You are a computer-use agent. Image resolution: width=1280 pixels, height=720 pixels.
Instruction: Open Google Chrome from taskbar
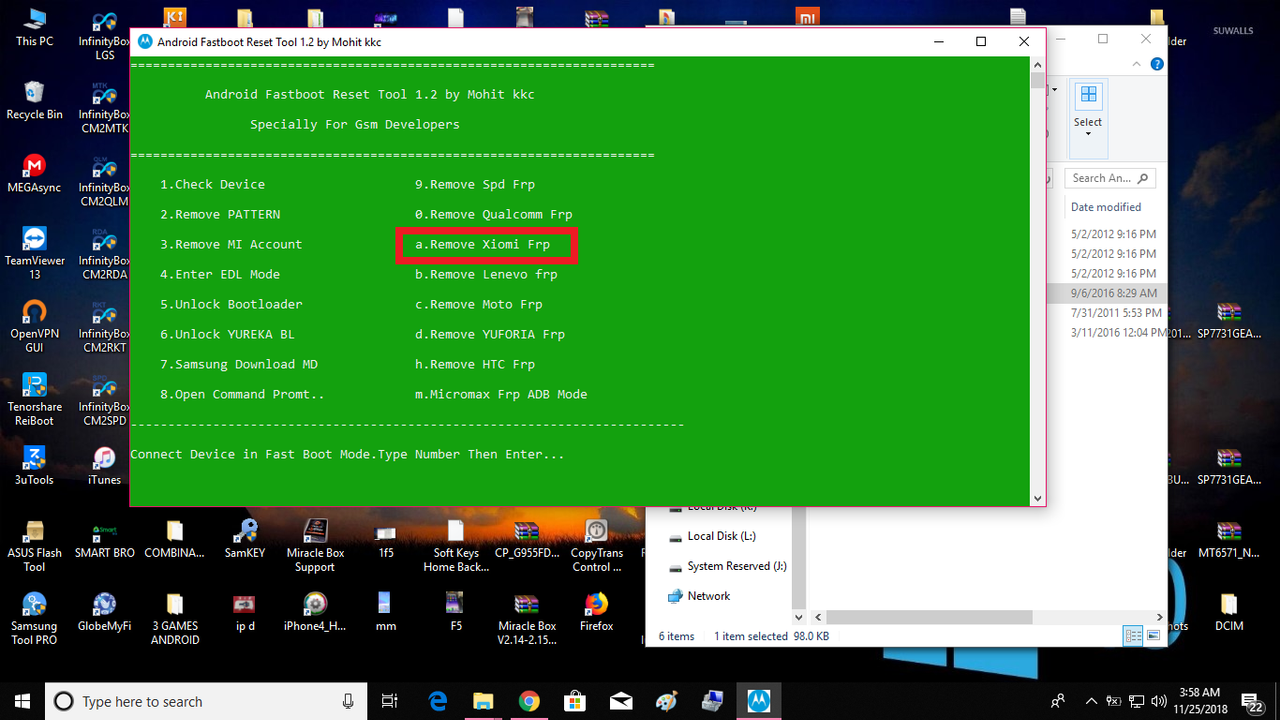point(529,701)
